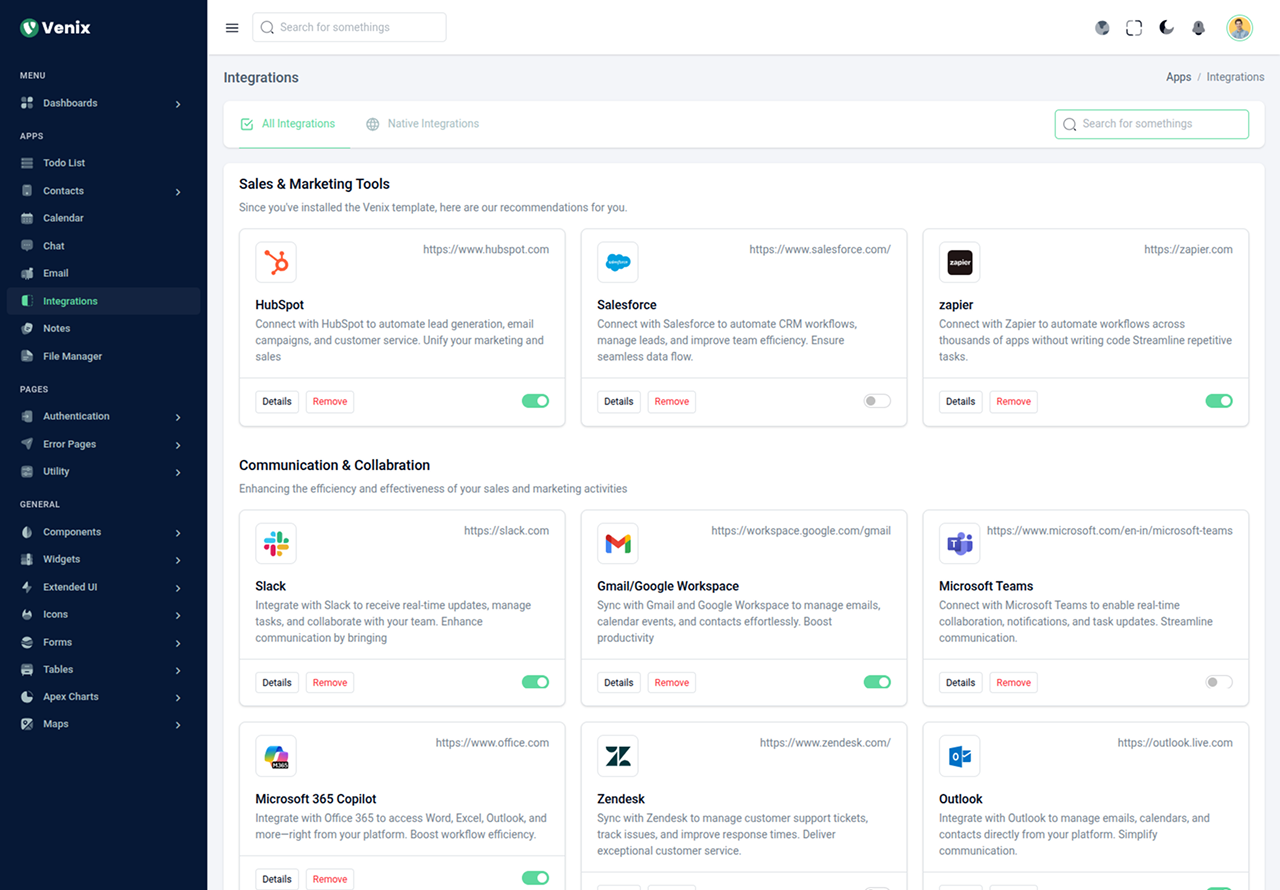1280x890 pixels.
Task: Toggle dark mode with the moon icon
Action: 1166,28
